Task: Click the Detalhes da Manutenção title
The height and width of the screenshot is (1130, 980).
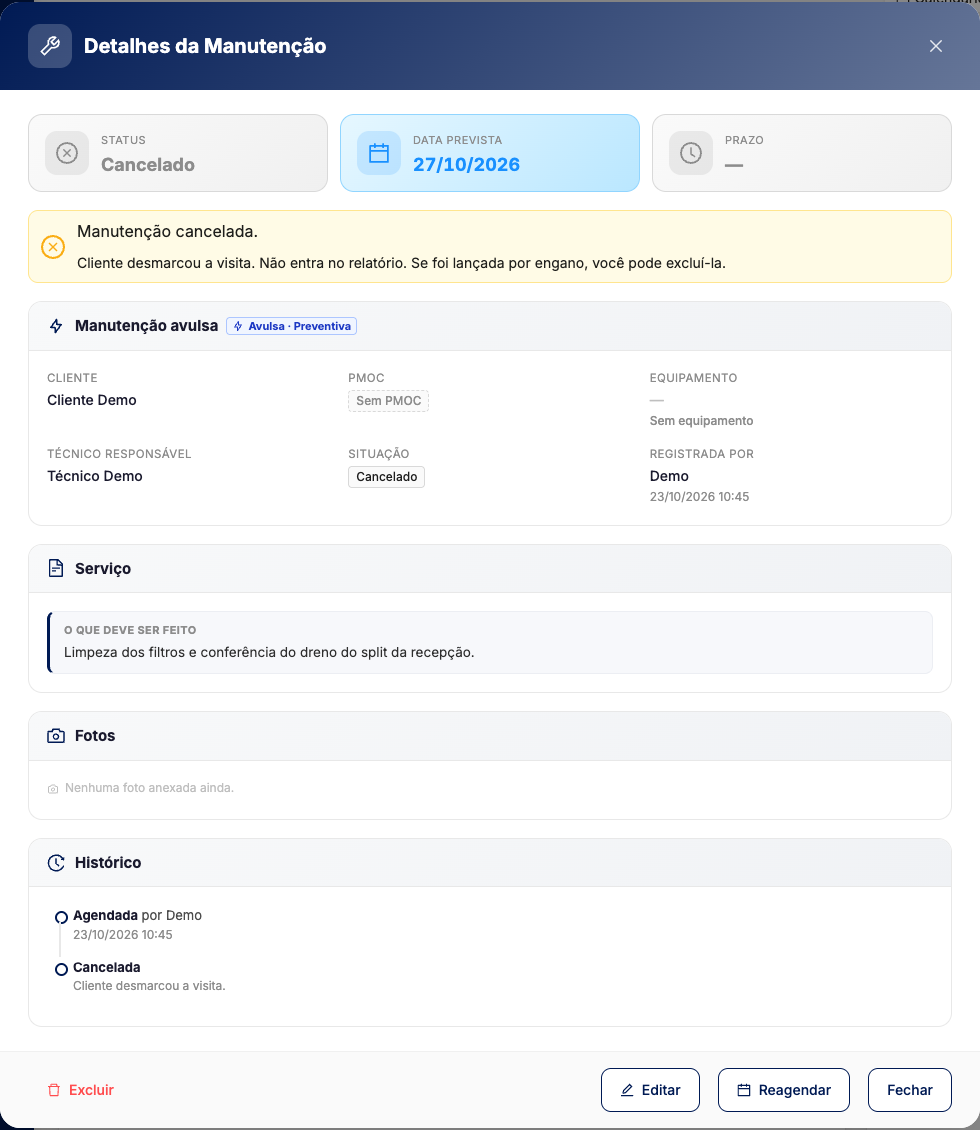Action: click(205, 46)
